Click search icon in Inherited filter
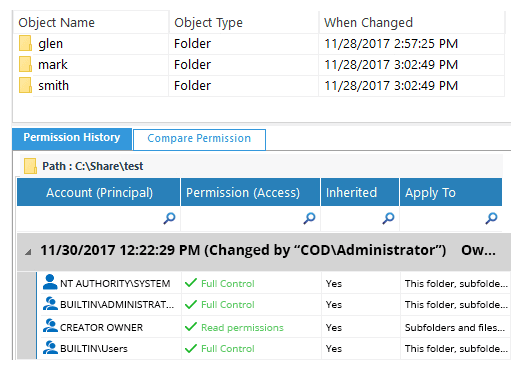The width and height of the screenshot is (520, 382). 388,218
